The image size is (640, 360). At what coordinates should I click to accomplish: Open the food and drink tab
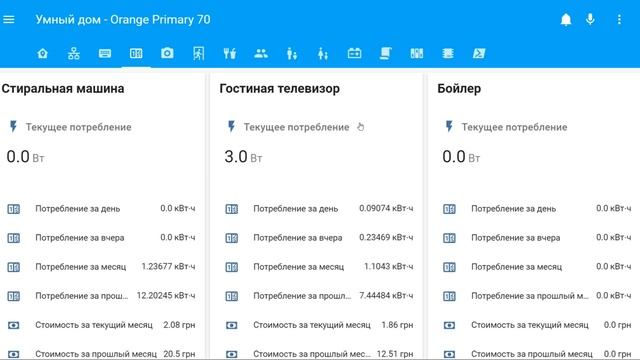pyautogui.click(x=229, y=53)
